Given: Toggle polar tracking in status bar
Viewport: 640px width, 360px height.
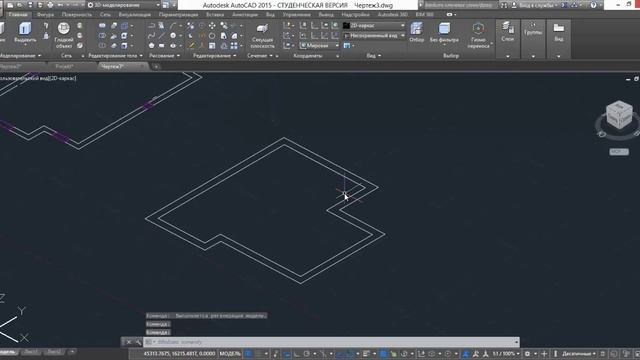Looking at the screenshot, I should click(307, 354).
